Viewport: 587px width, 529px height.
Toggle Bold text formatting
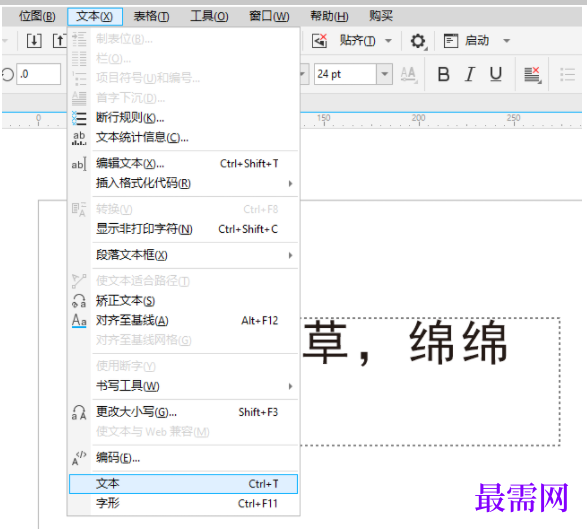coord(443,74)
